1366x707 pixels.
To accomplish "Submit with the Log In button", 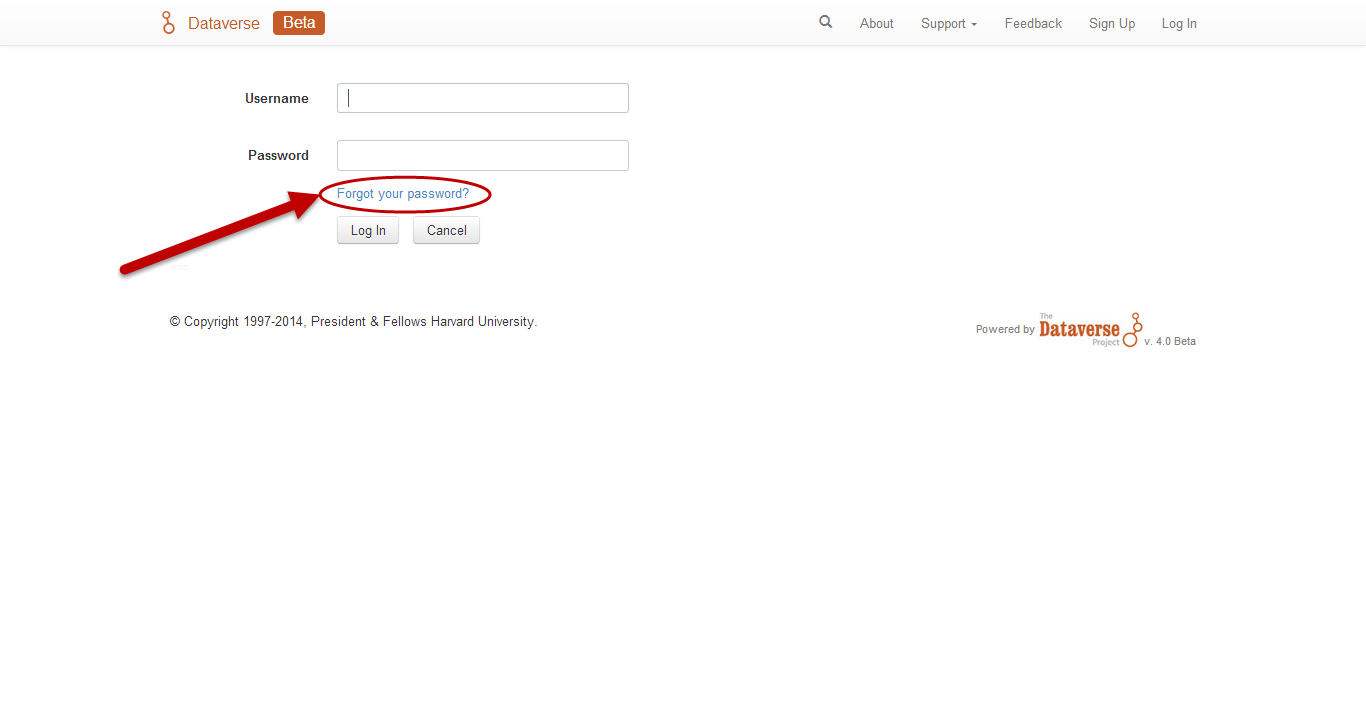I will (368, 230).
